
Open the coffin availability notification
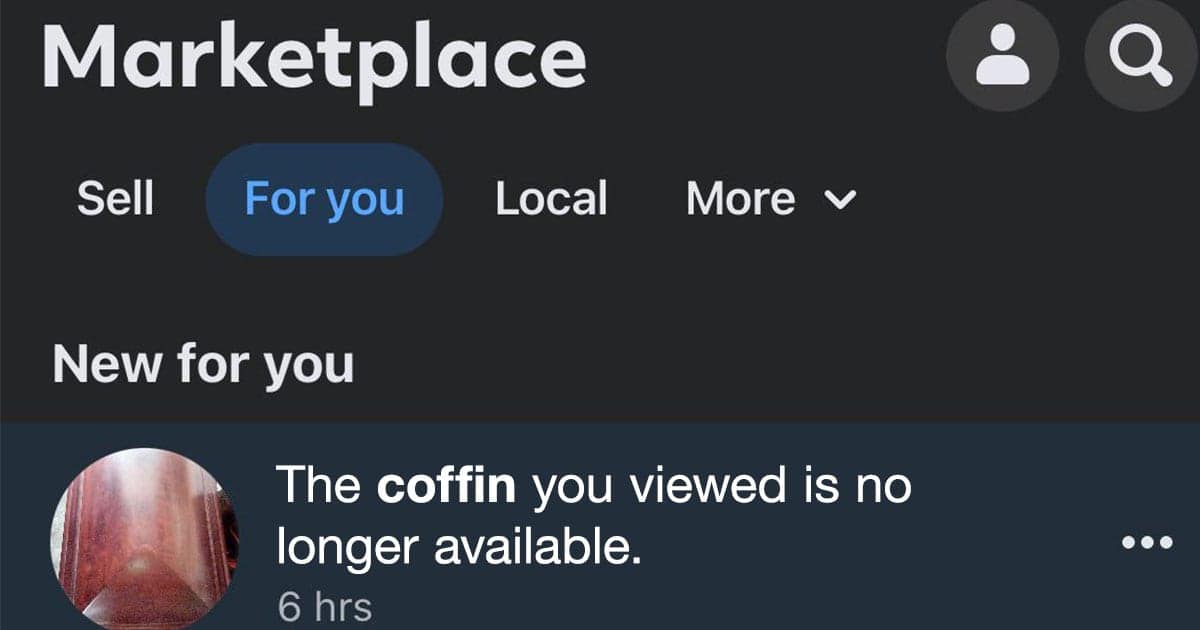pos(594,515)
